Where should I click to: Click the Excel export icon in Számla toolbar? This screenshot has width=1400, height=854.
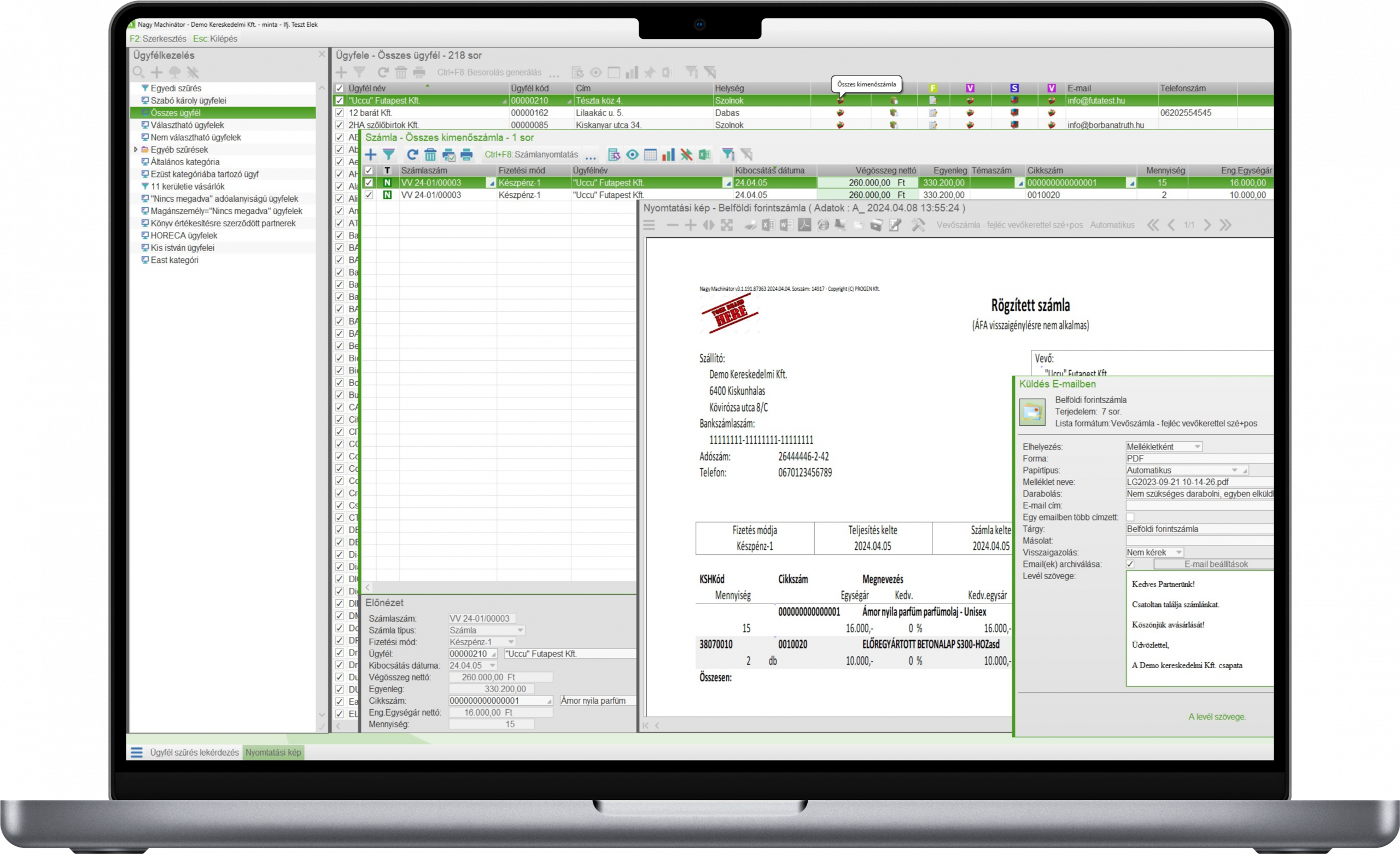pos(704,155)
